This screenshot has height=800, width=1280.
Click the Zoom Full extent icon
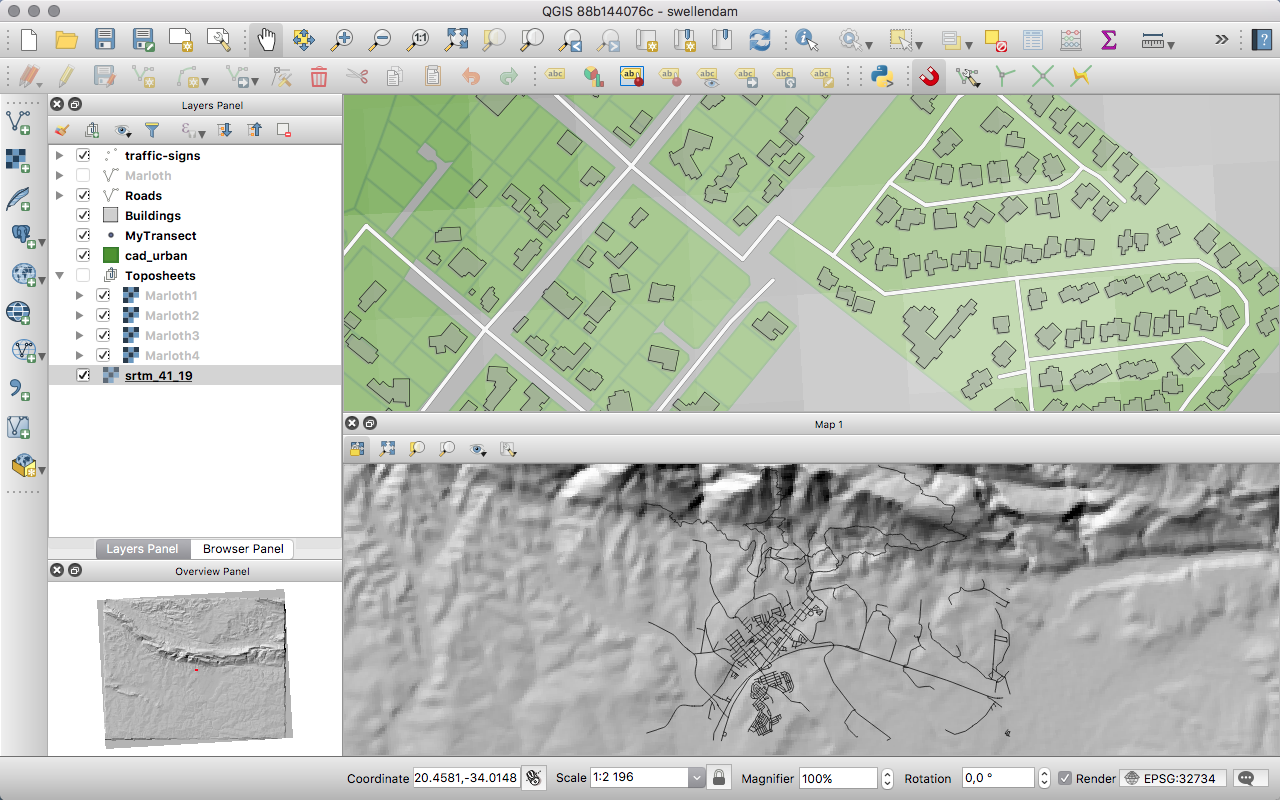pos(456,40)
